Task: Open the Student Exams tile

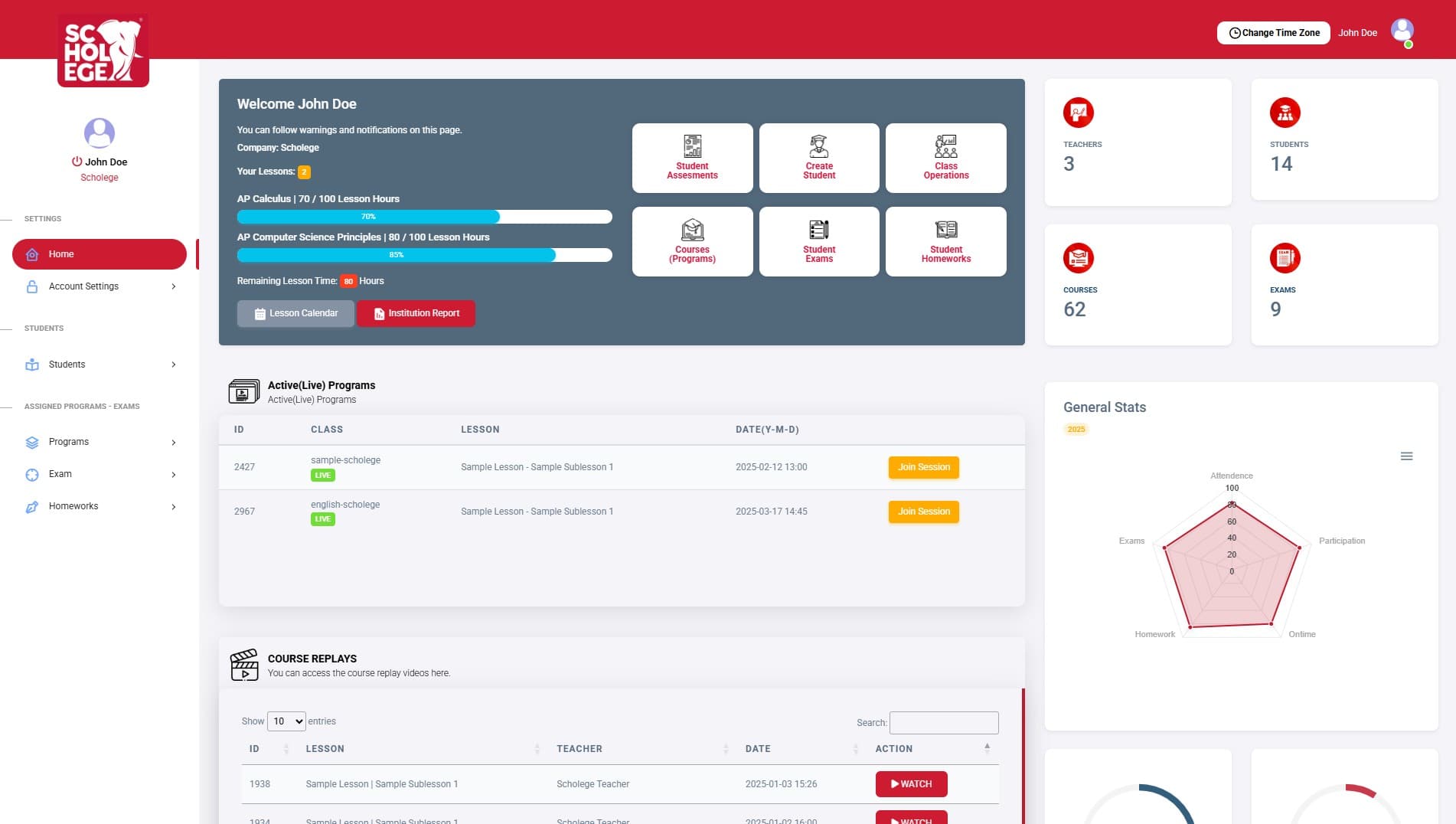Action: [x=819, y=241]
